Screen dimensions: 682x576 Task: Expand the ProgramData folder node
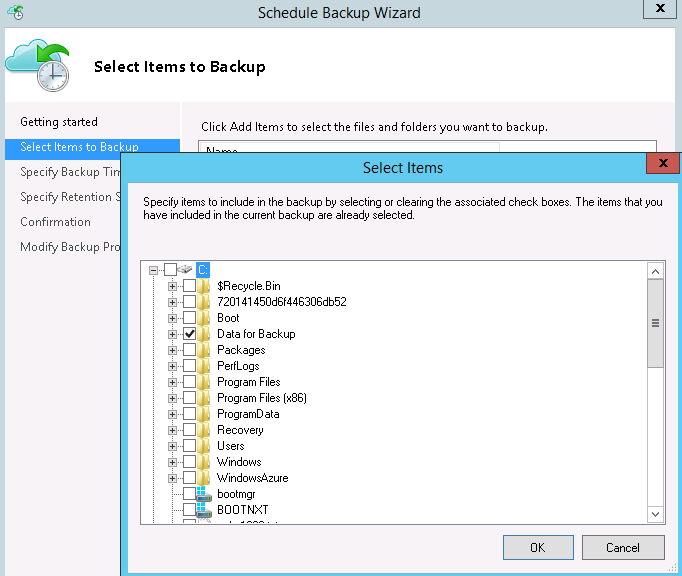tap(172, 415)
